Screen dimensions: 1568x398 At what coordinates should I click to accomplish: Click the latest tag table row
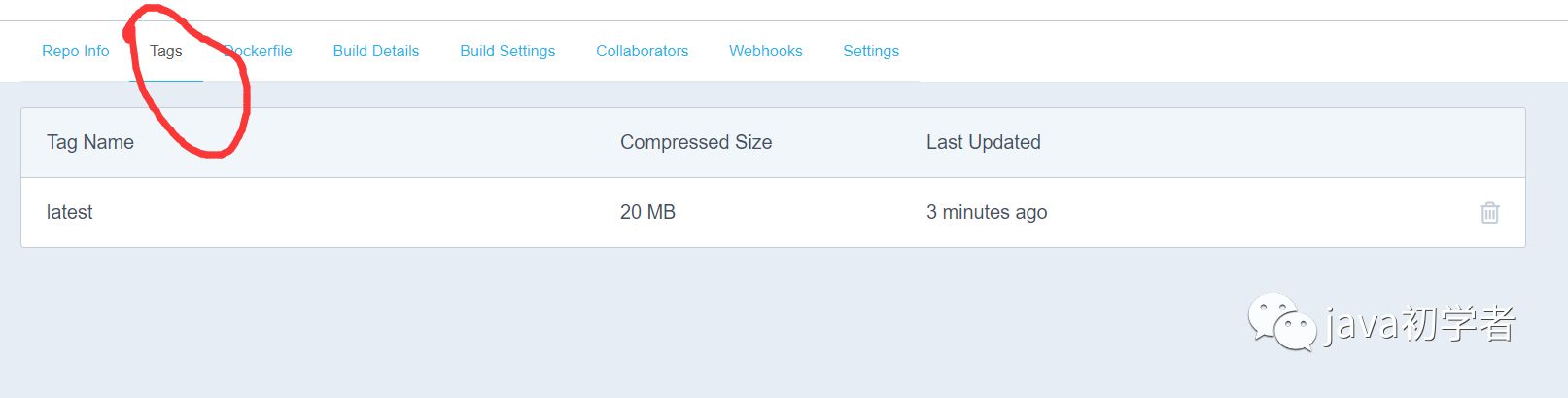773,212
